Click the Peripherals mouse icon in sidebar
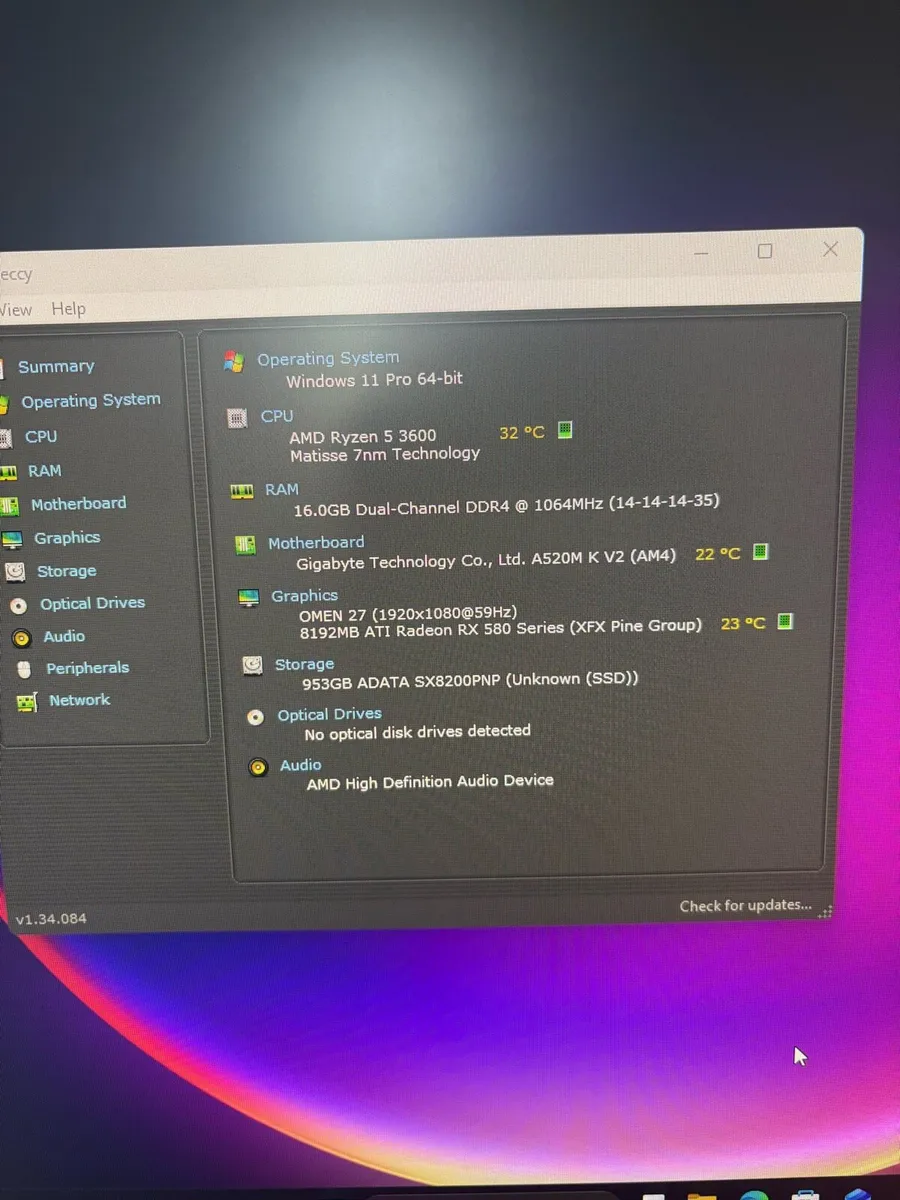The width and height of the screenshot is (900, 1200). pos(24,669)
